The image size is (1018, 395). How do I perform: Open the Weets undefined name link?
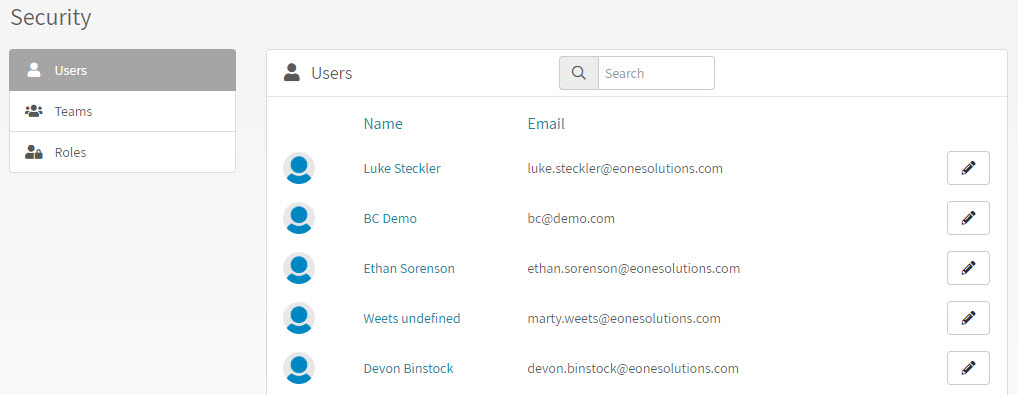point(412,318)
